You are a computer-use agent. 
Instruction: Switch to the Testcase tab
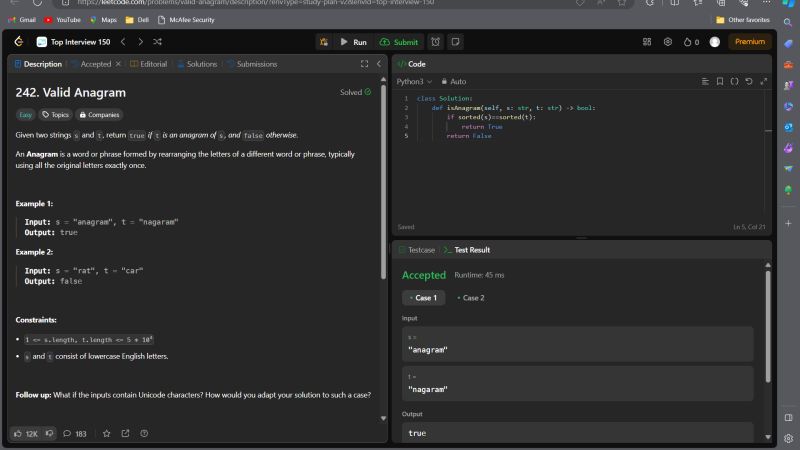point(417,250)
